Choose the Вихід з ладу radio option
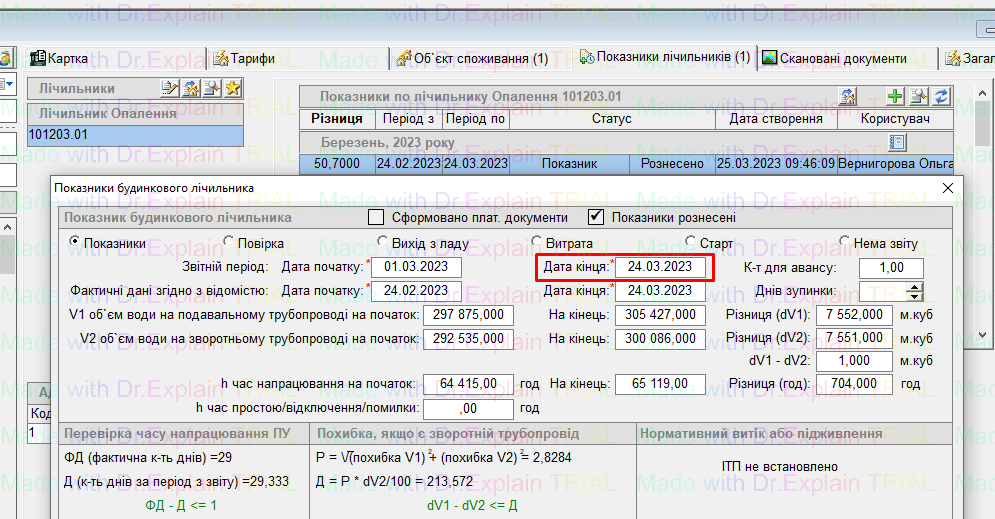The image size is (995, 519). click(x=384, y=242)
